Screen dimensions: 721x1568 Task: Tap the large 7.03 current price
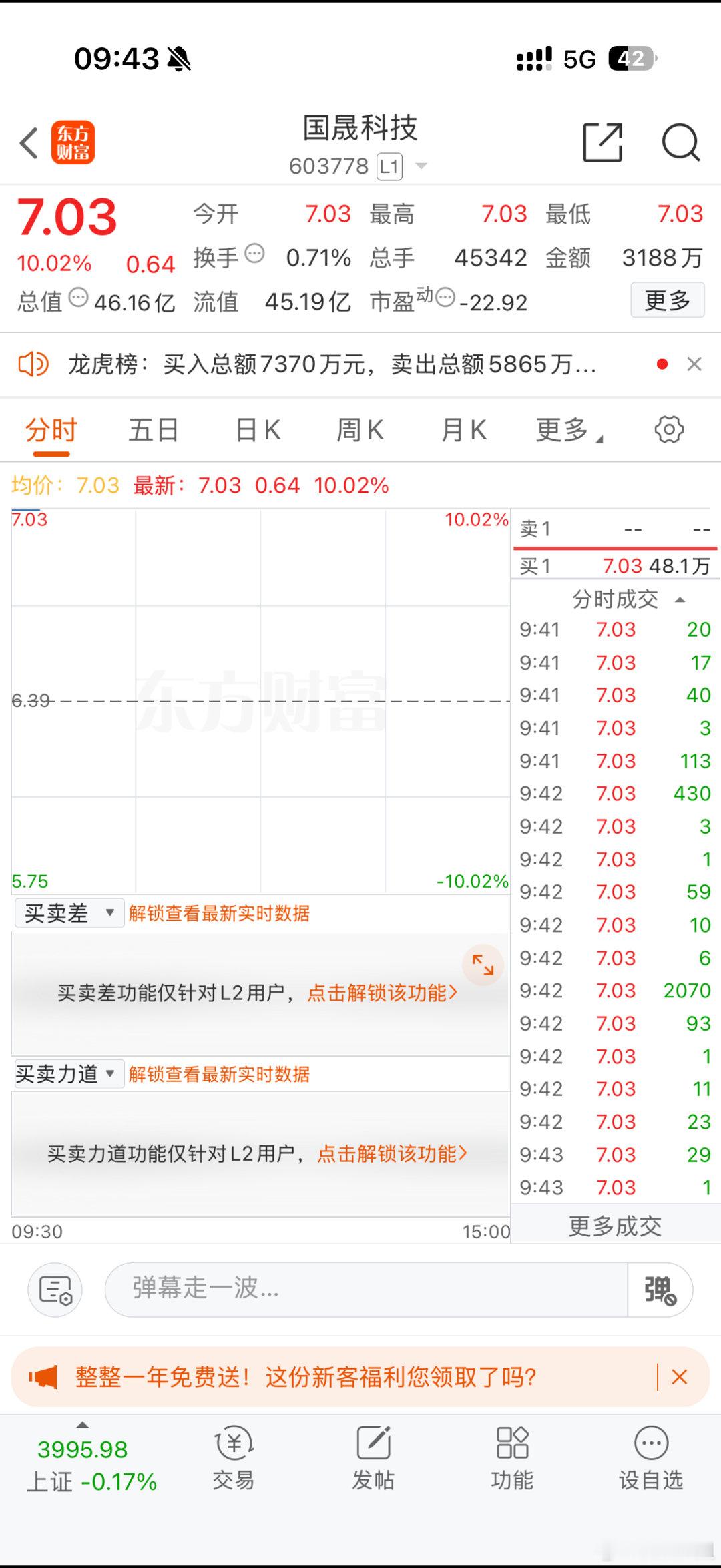coord(67,217)
